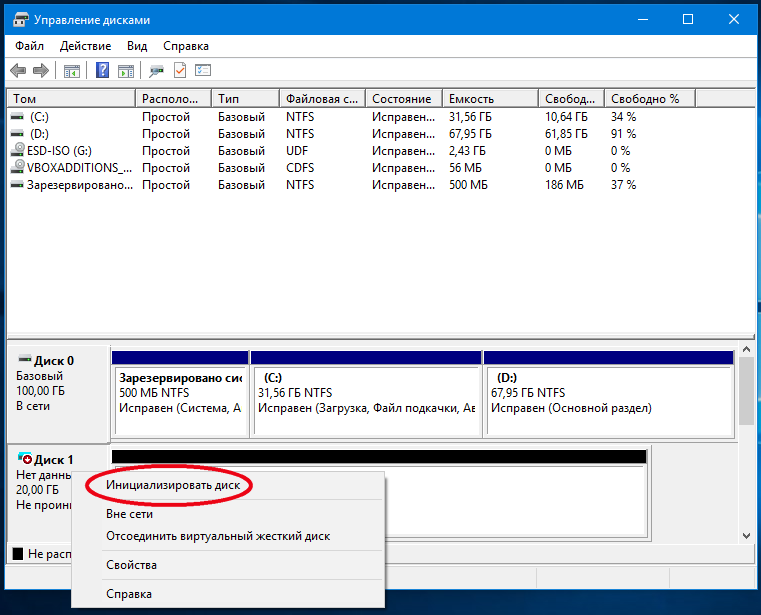761x615 pixels.
Task: Open the Вид menu
Action: pos(137,46)
